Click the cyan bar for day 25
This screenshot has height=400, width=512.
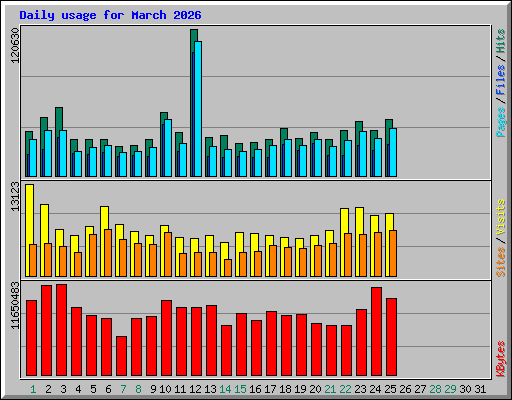(393, 153)
